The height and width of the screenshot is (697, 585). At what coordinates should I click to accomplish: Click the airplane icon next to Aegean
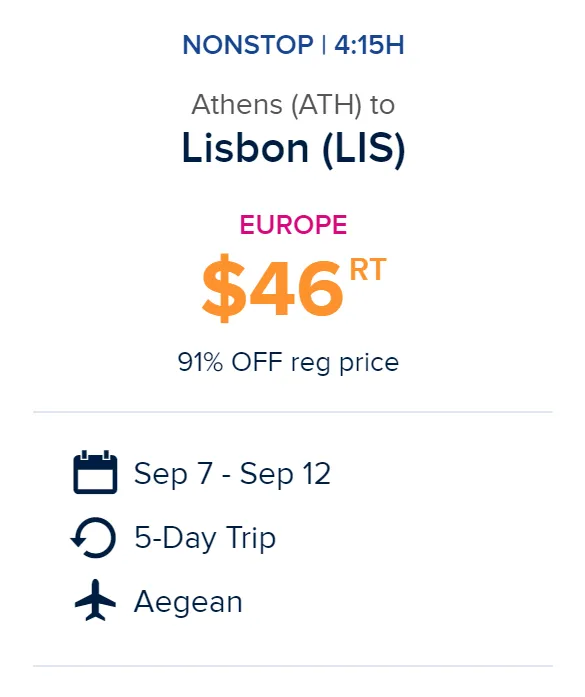tap(95, 601)
